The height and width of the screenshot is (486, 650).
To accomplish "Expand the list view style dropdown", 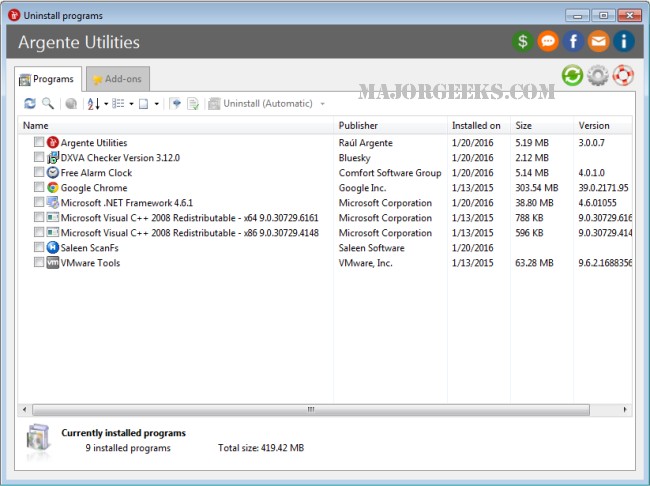I will click(x=131, y=103).
